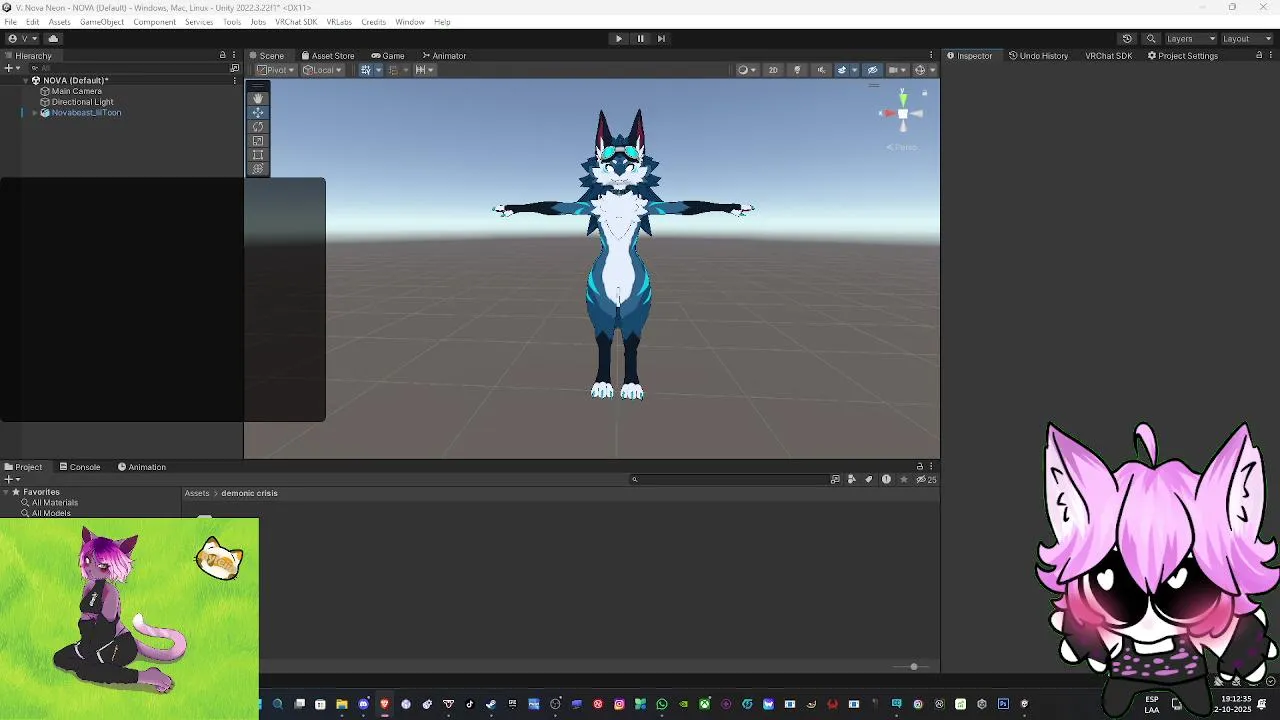1280x720 pixels.
Task: Collapse the Favorites group
Action: (x=6, y=492)
